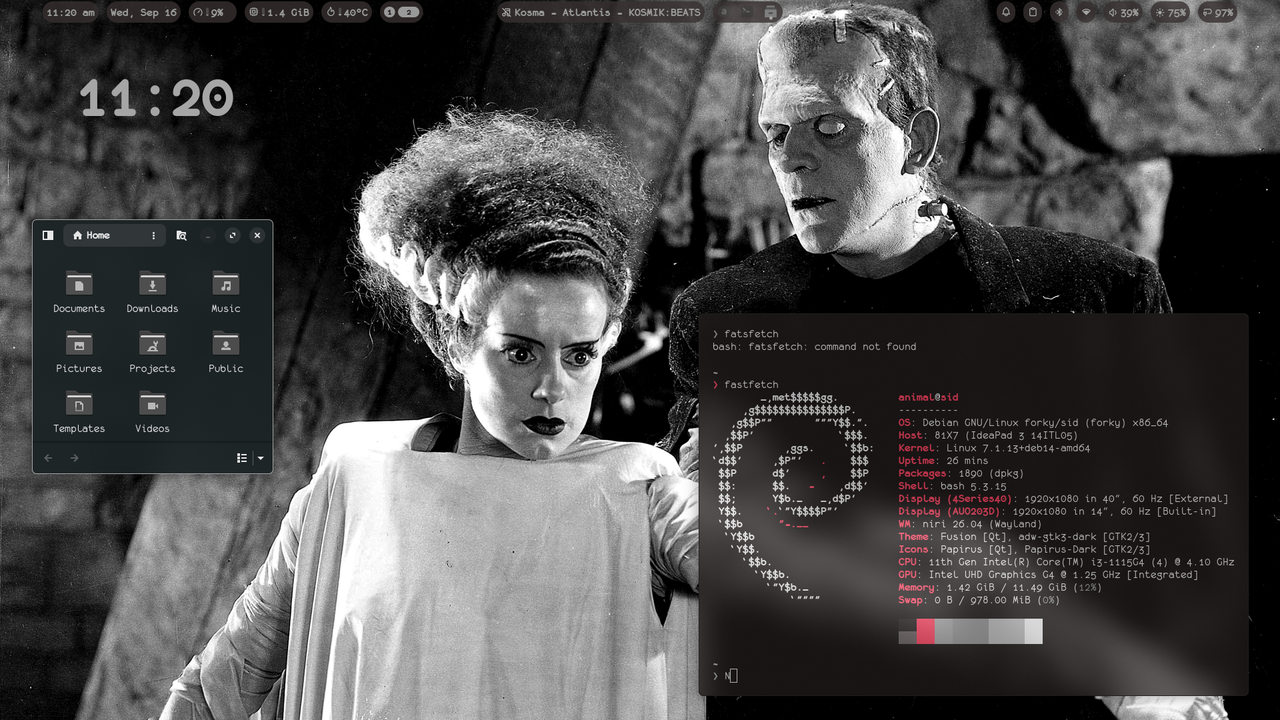Open the Projects folder

[x=152, y=352]
